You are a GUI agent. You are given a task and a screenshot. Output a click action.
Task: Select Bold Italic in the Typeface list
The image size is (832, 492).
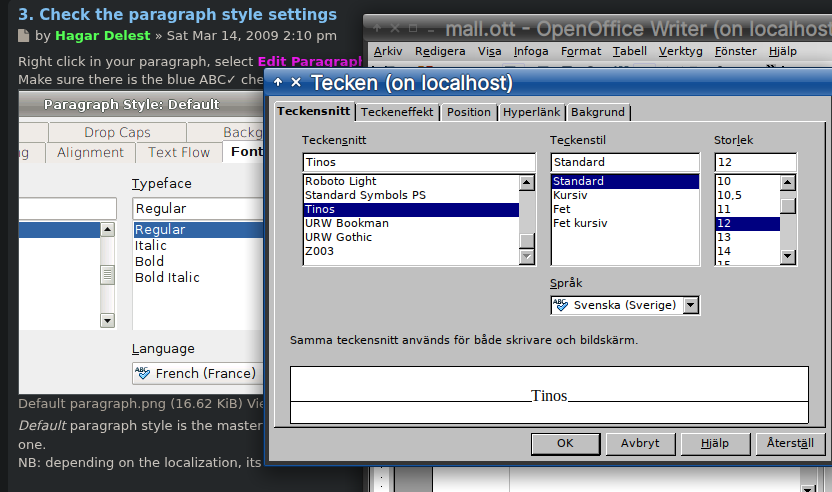point(167,278)
